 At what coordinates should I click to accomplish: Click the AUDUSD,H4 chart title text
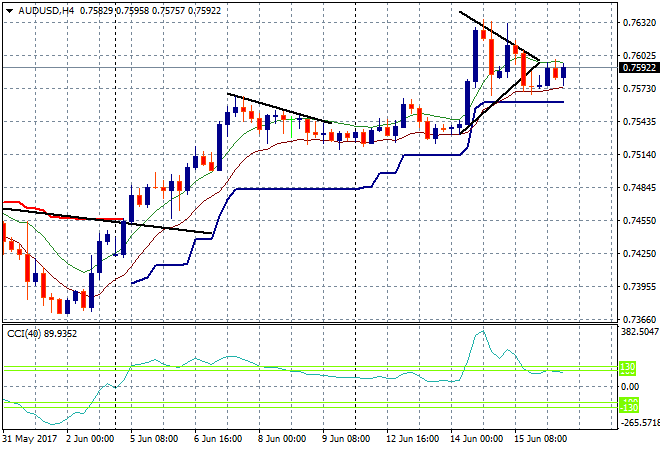pos(46,11)
